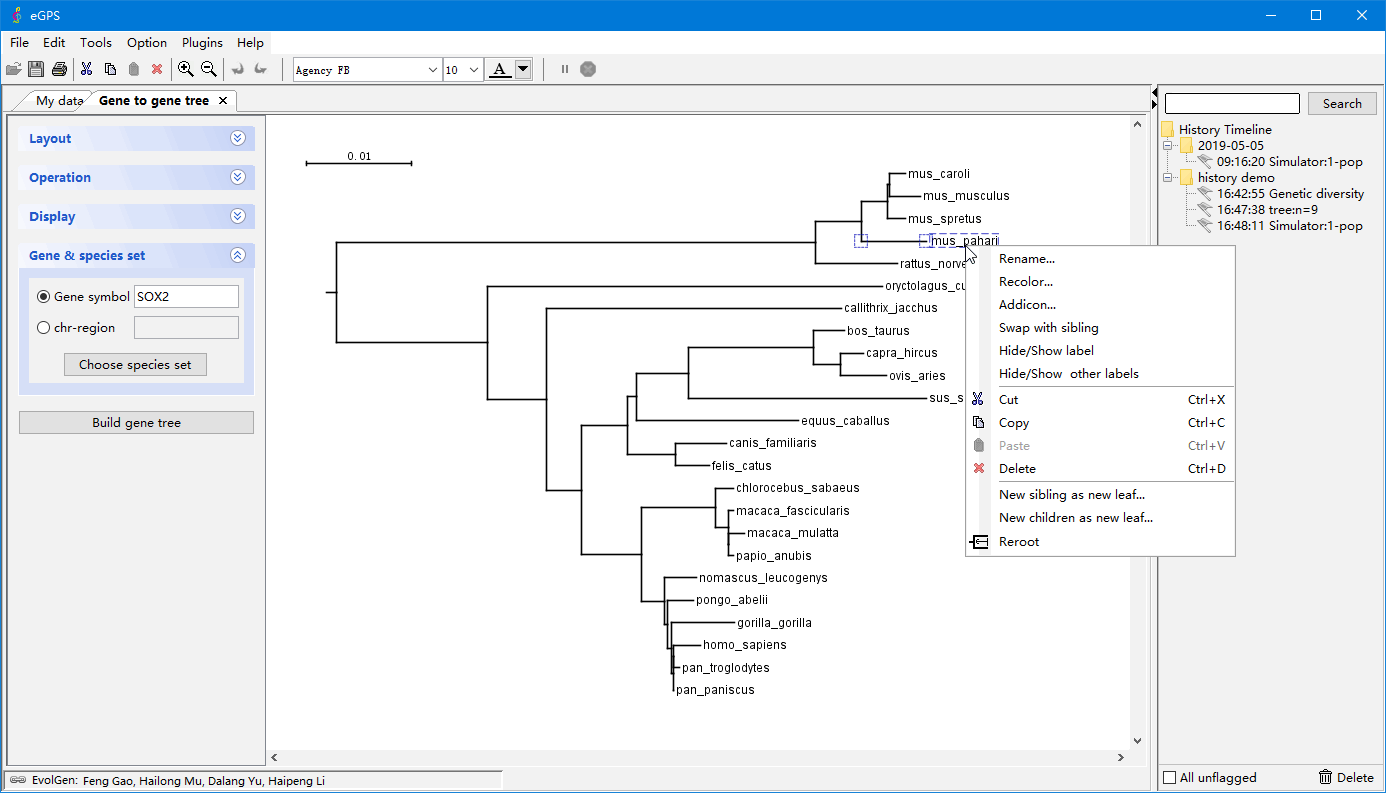Click the Undo arrow toolbar icon
This screenshot has width=1386, height=793.
point(237,69)
